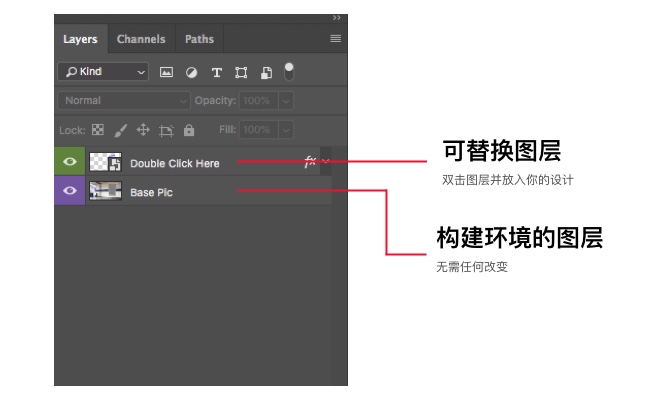Image resolution: width=657 pixels, height=400 pixels.
Task: Click the lock position move icon
Action: click(x=143, y=130)
